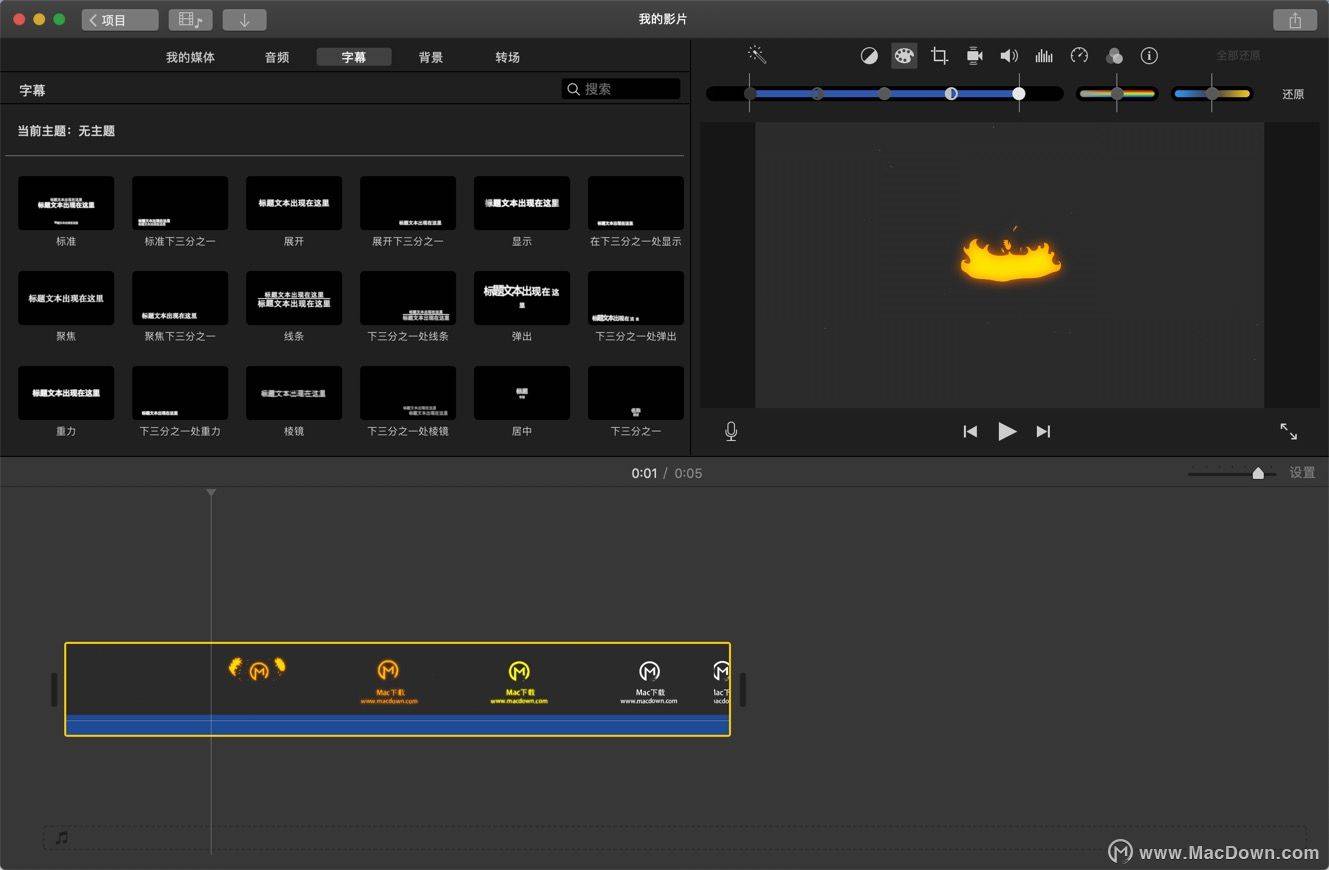Switch to the 转场 tab
Viewport: 1329px width, 870px height.
[507, 57]
